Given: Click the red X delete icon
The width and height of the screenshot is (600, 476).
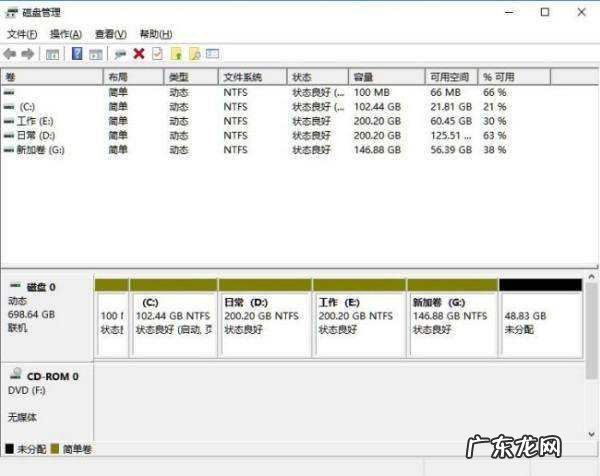Looking at the screenshot, I should click(139, 54).
